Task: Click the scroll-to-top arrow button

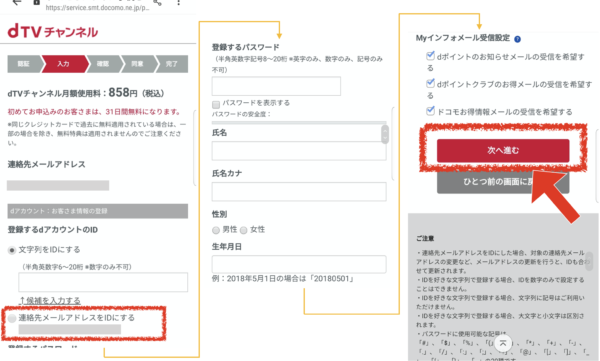Action: 503,343
